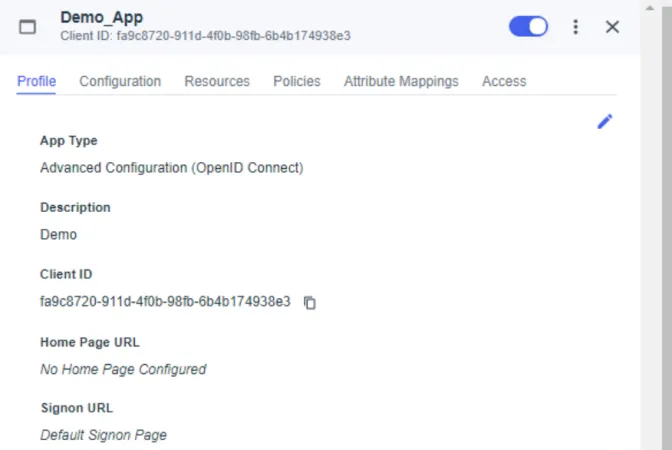
Task: Click the application window icon beside Demo_App
Action: (27, 27)
